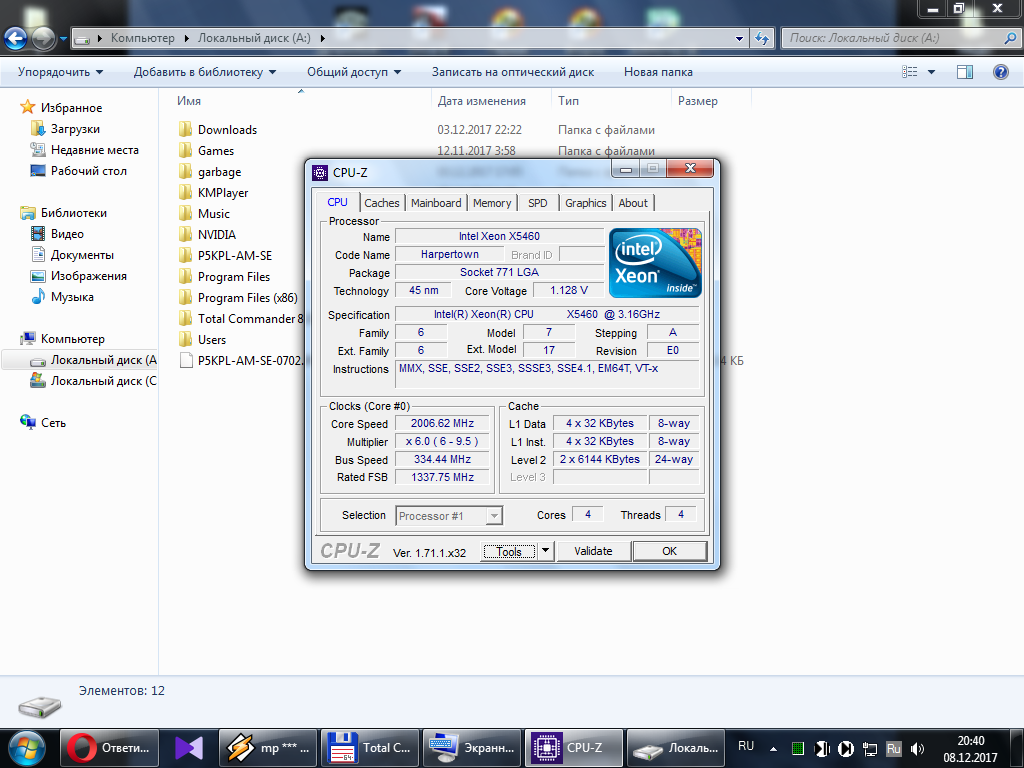Image resolution: width=1024 pixels, height=768 pixels.
Task: Open the Видео library
Action: click(x=67, y=234)
